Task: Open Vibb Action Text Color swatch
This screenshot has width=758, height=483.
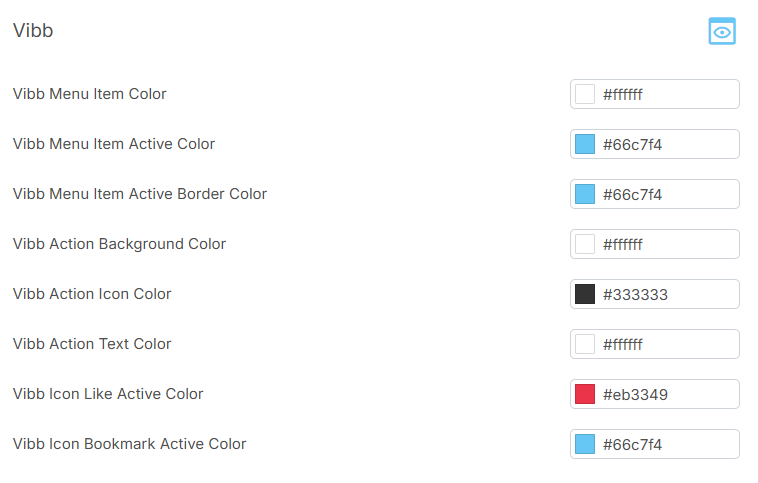Action: coord(585,344)
